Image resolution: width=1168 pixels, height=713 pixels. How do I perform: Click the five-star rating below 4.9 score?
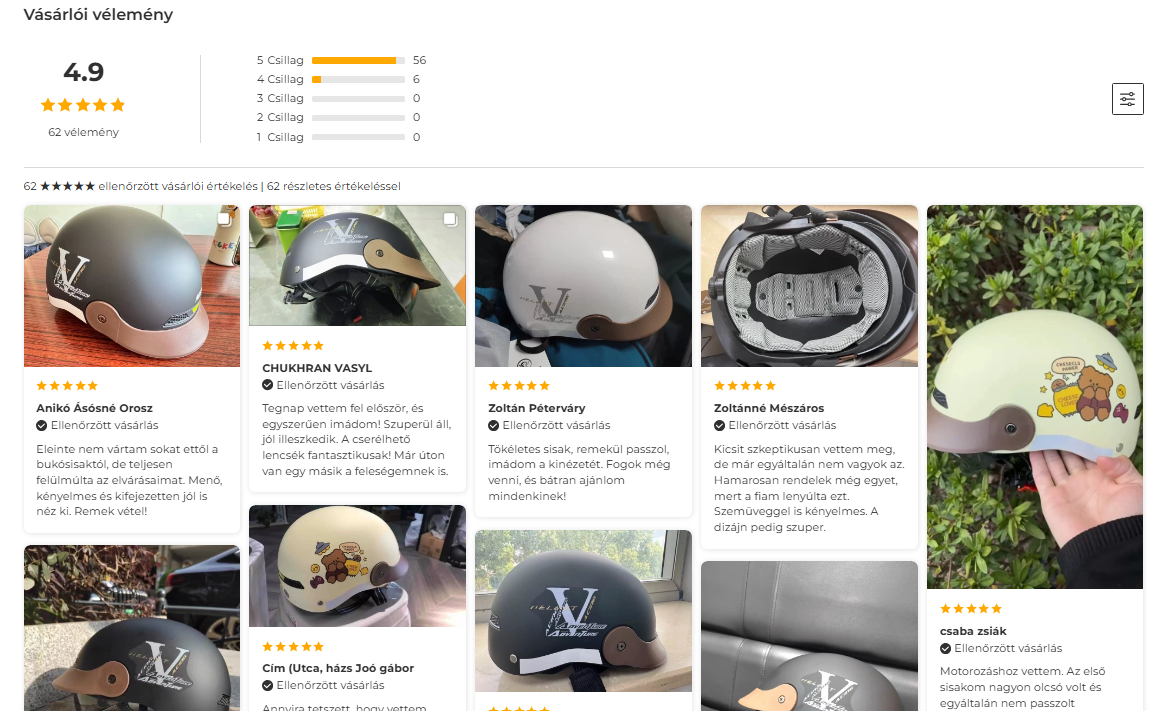[x=83, y=105]
